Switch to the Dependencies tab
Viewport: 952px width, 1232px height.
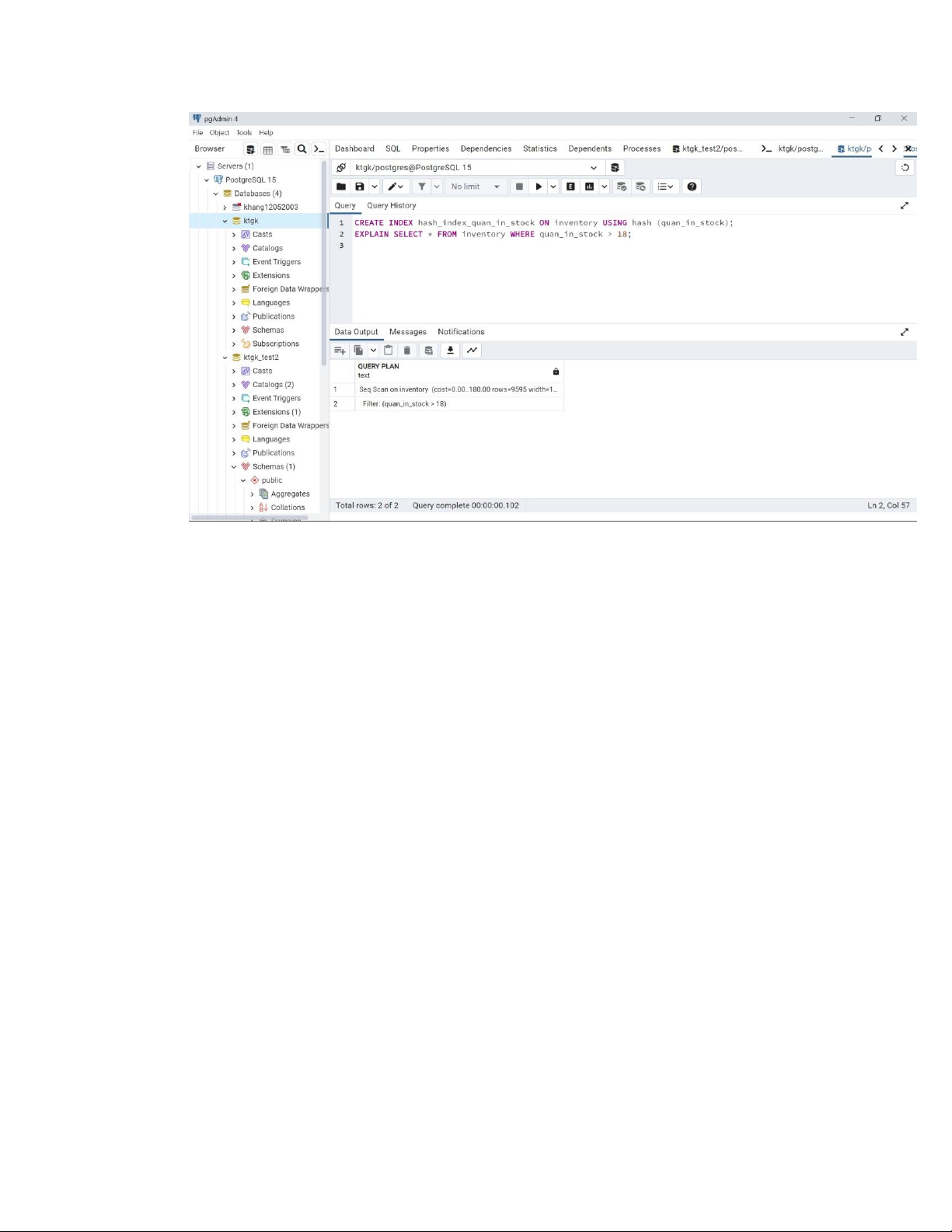[x=486, y=149]
